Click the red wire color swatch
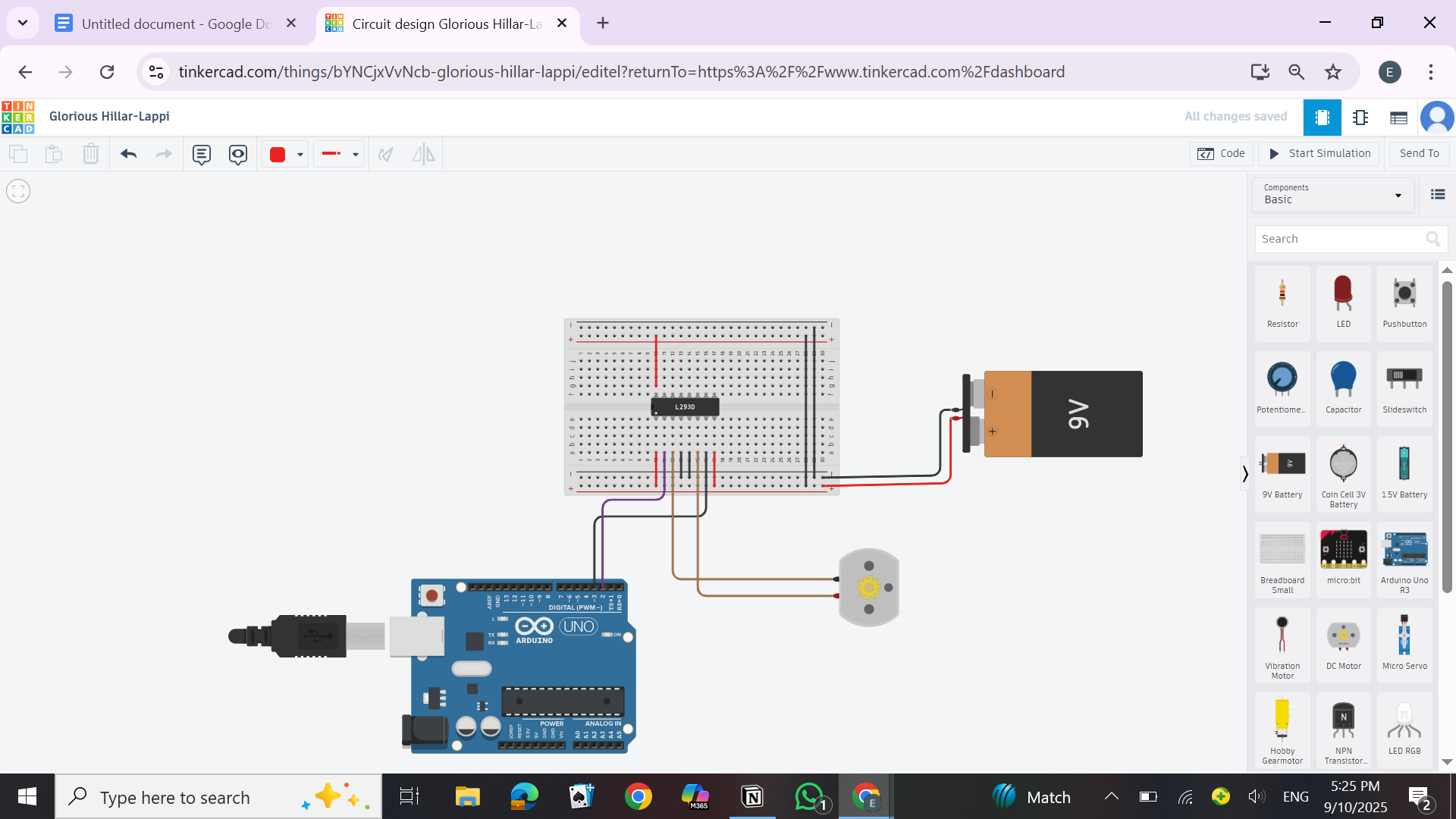1456x819 pixels. [278, 155]
